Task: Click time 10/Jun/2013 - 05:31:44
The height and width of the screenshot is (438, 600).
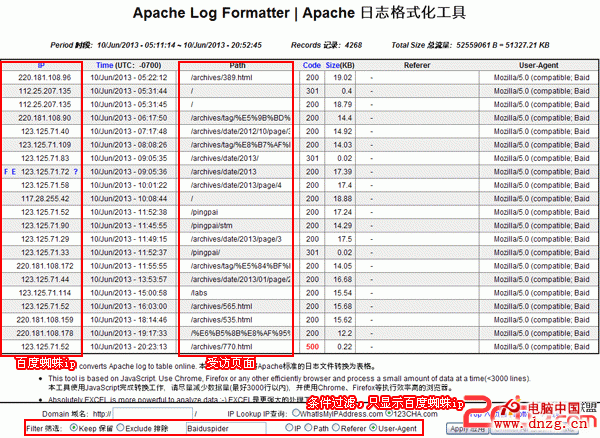Action: [x=129, y=91]
